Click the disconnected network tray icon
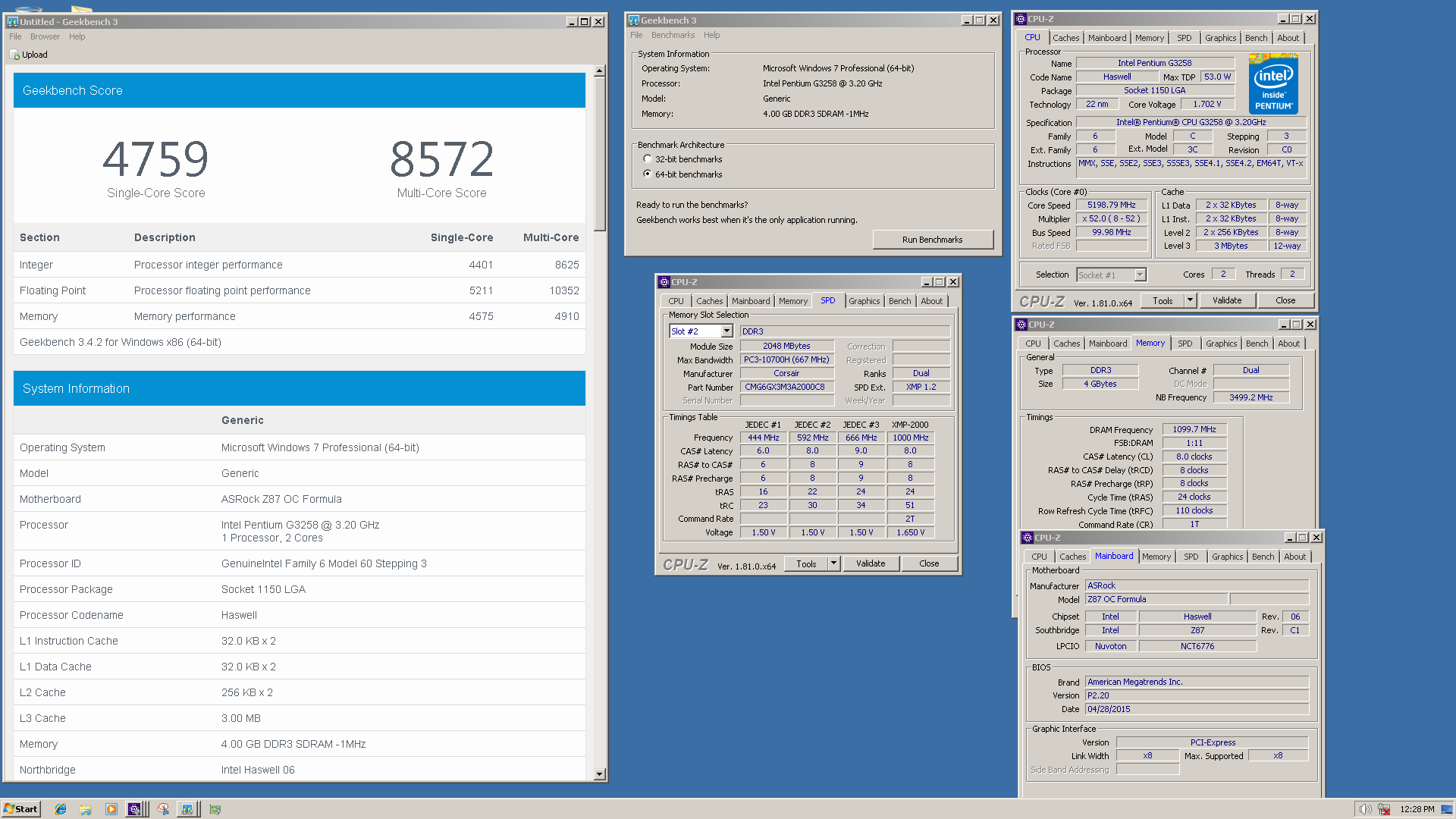Viewport: 1456px width, 819px height. pos(1384,809)
